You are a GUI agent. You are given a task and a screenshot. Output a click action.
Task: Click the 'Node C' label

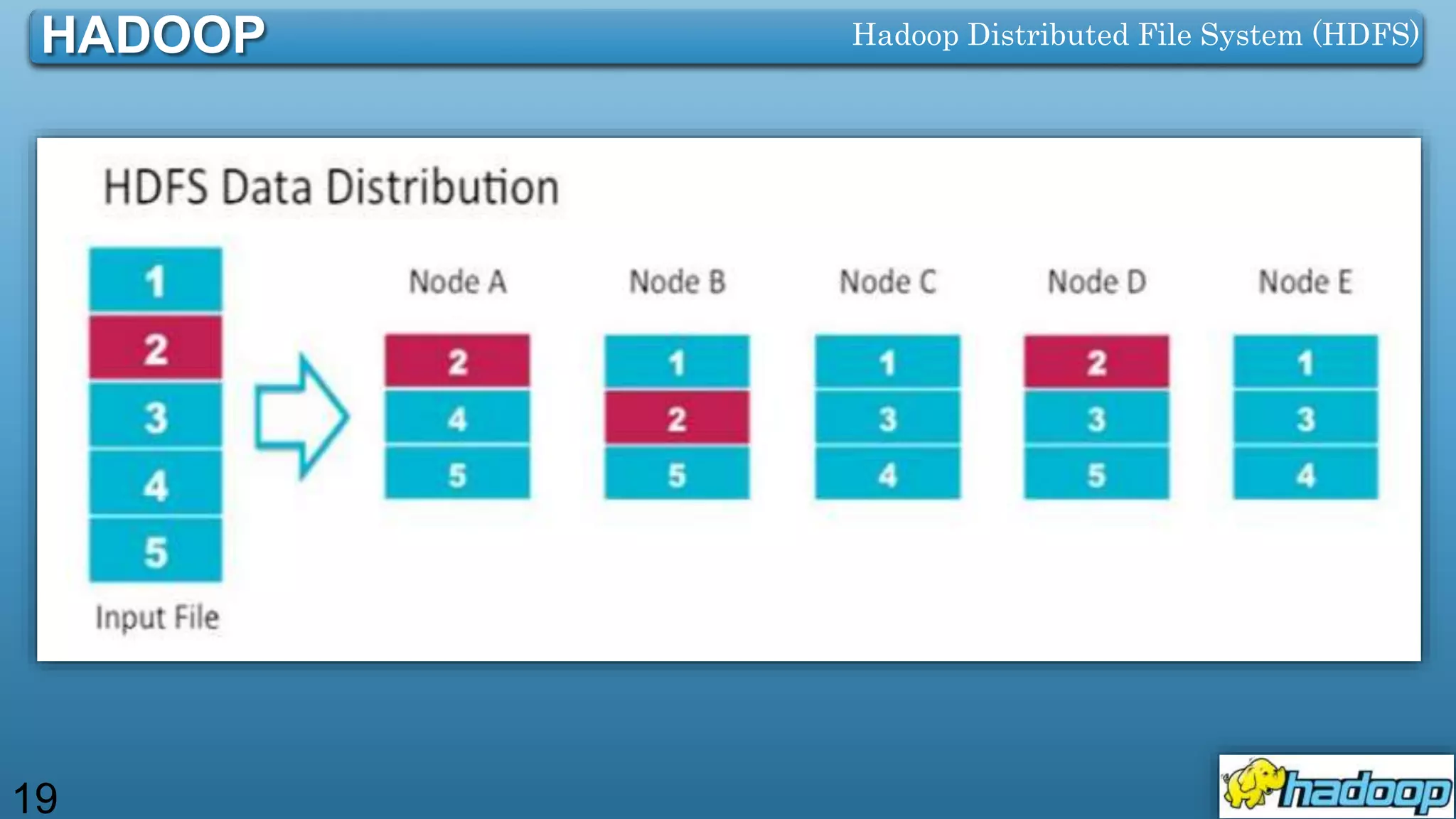[887, 282]
